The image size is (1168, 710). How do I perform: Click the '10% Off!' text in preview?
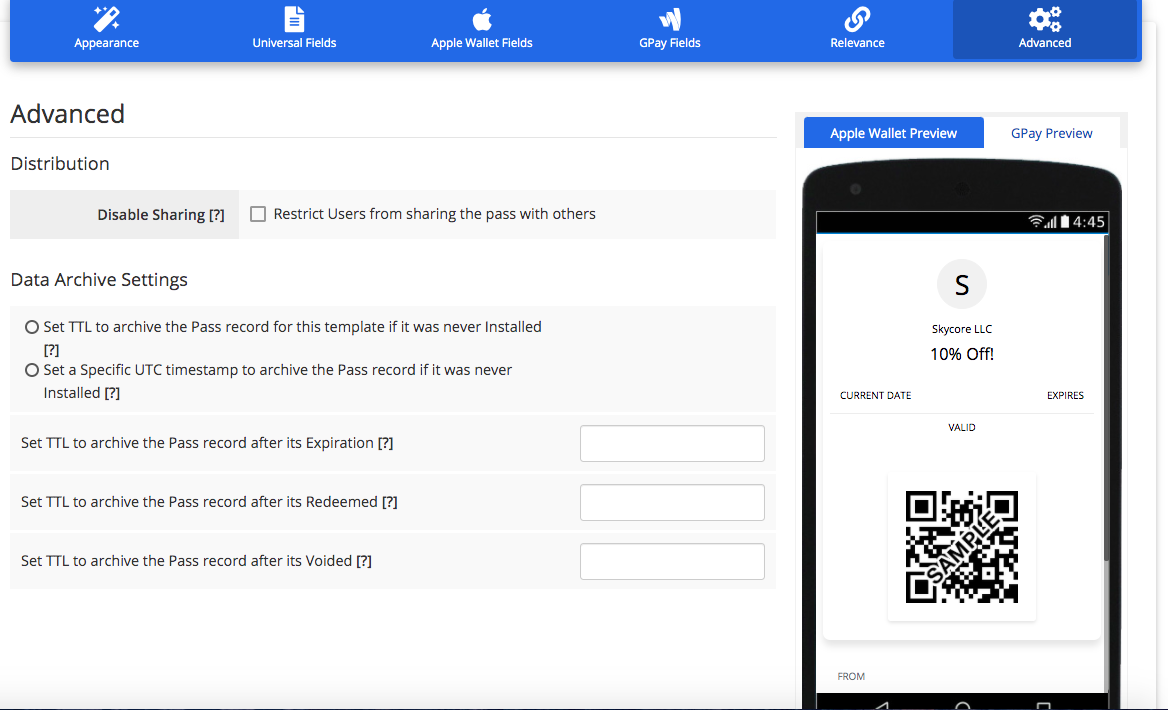coord(962,354)
